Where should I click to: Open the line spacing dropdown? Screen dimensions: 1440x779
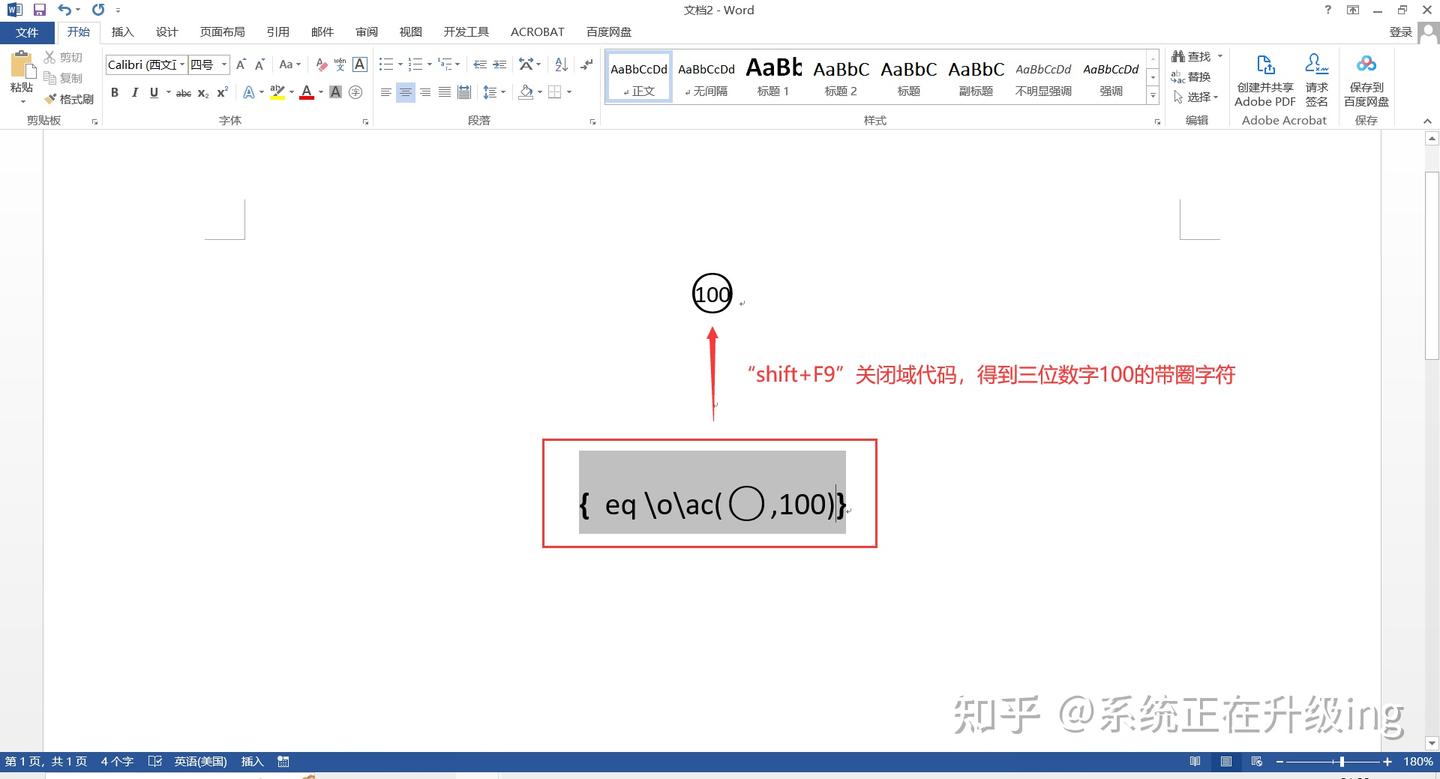494,92
